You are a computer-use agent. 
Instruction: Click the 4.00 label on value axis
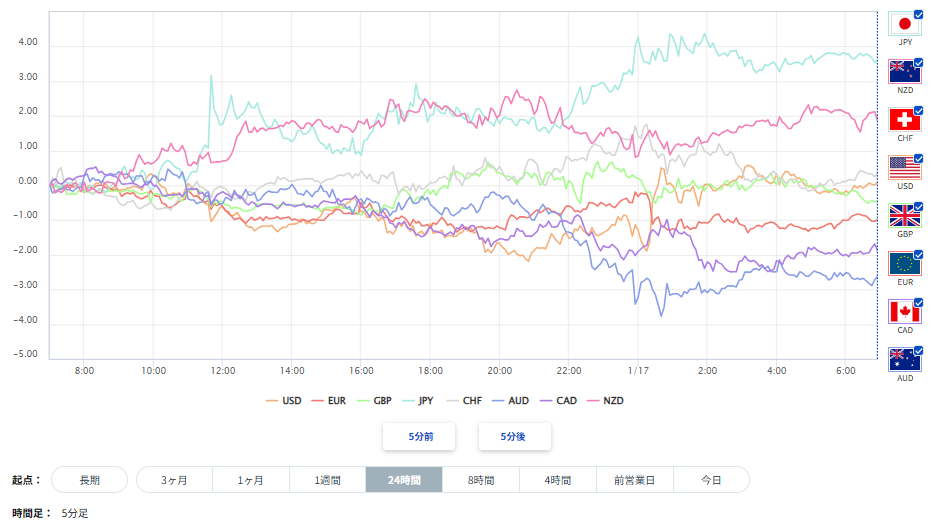point(27,42)
